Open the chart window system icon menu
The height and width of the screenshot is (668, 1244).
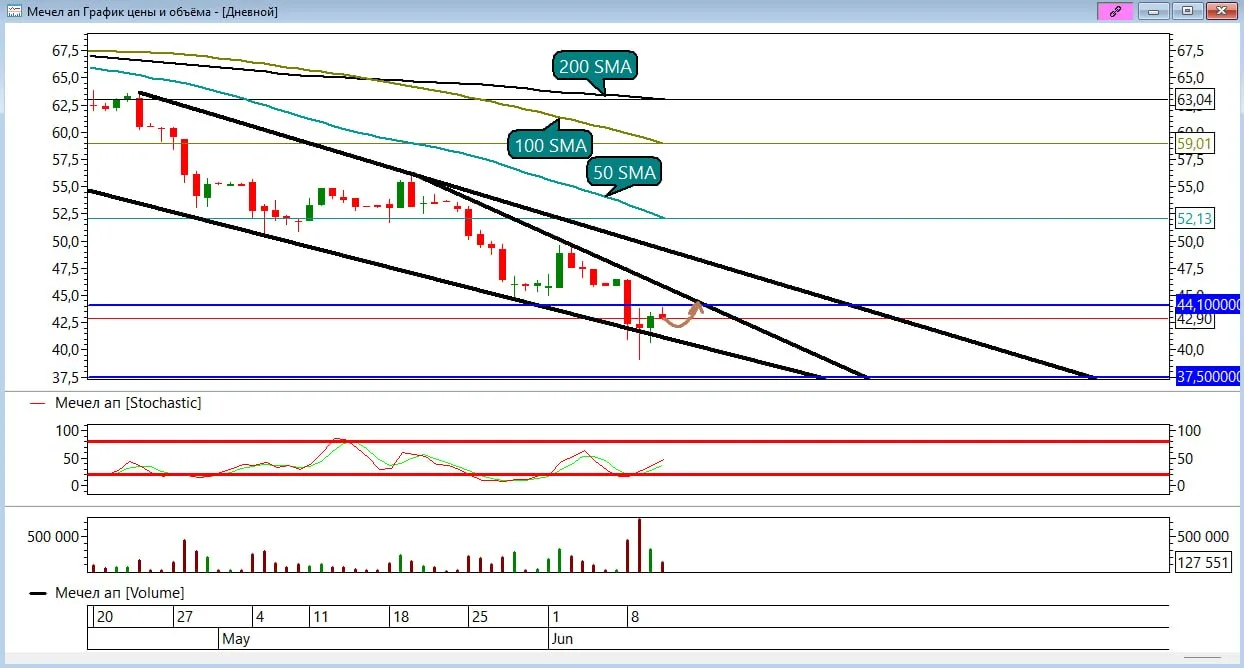pos(14,11)
